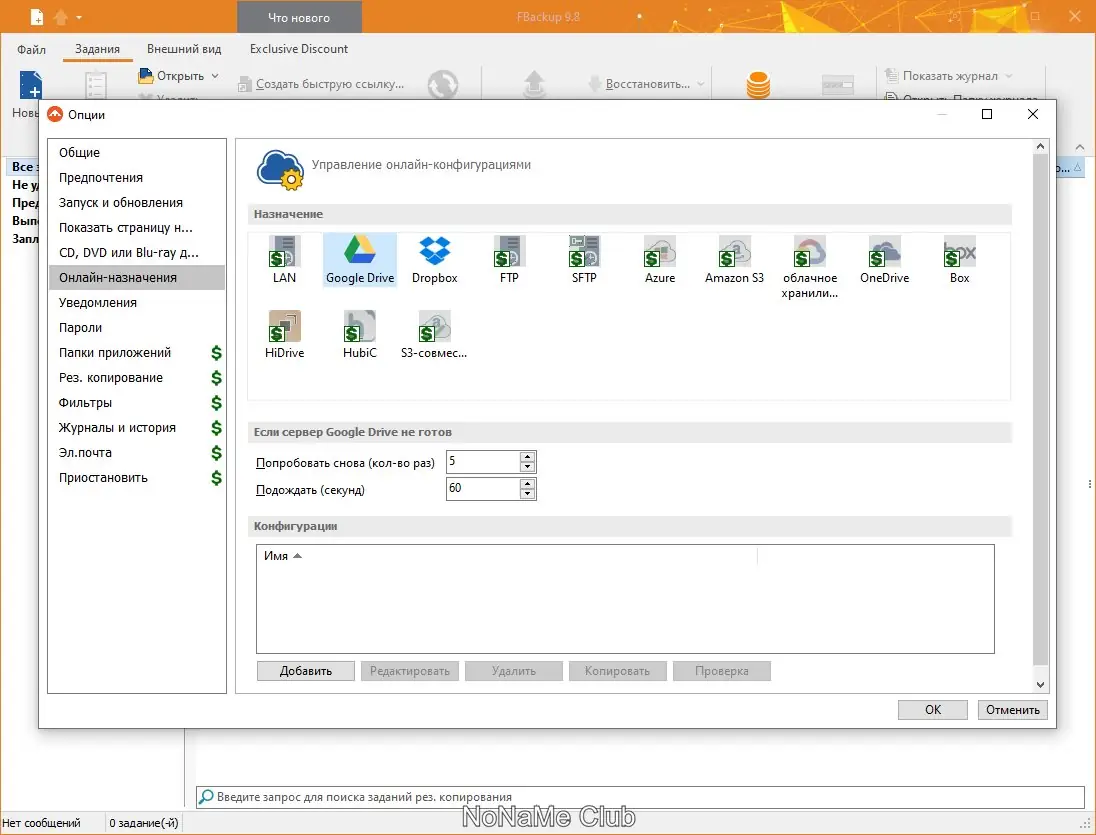Decrease the retry count spinner value
The height and width of the screenshot is (835, 1096).
coord(528,467)
